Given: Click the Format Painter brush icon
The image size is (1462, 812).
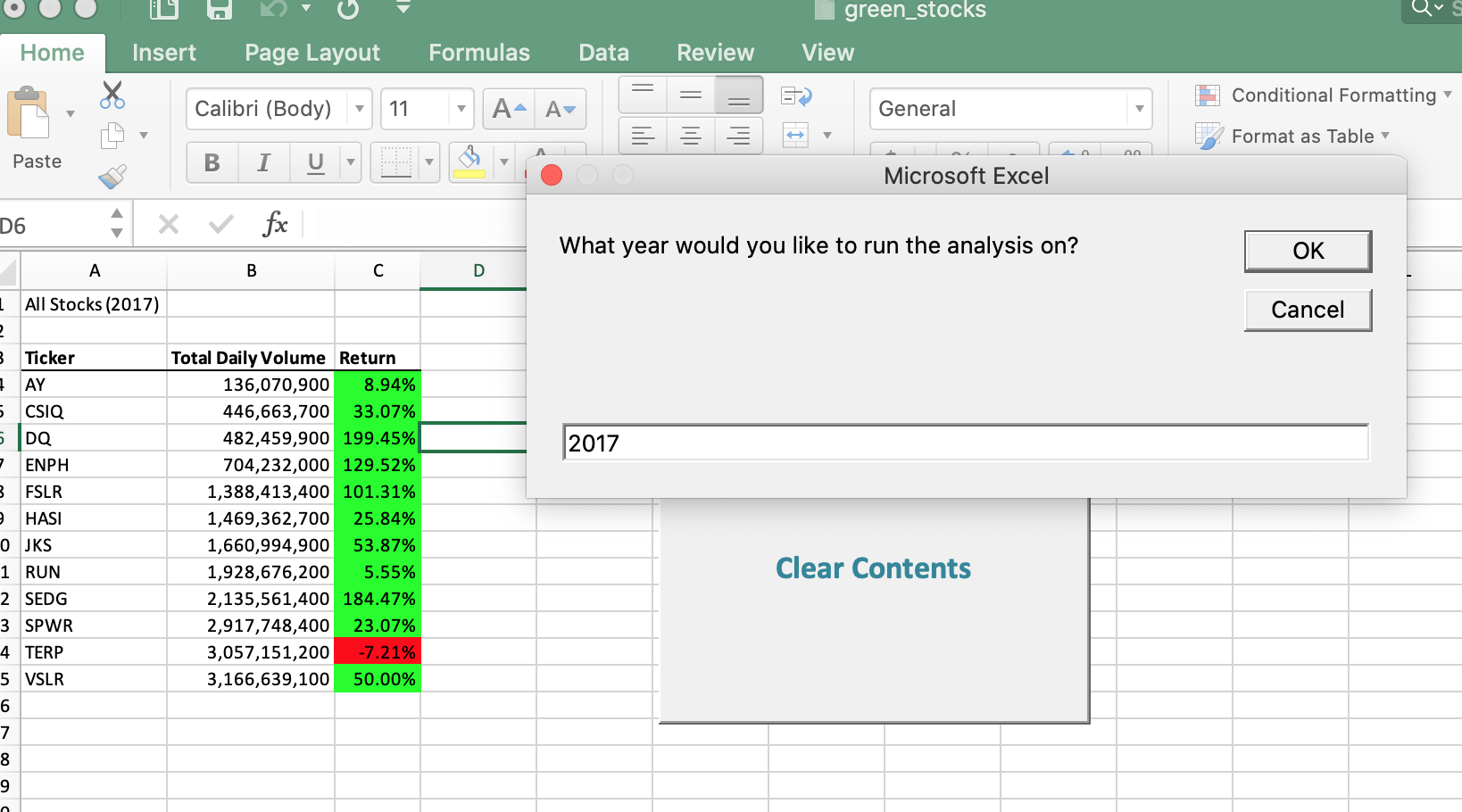Looking at the screenshot, I should click(x=112, y=177).
